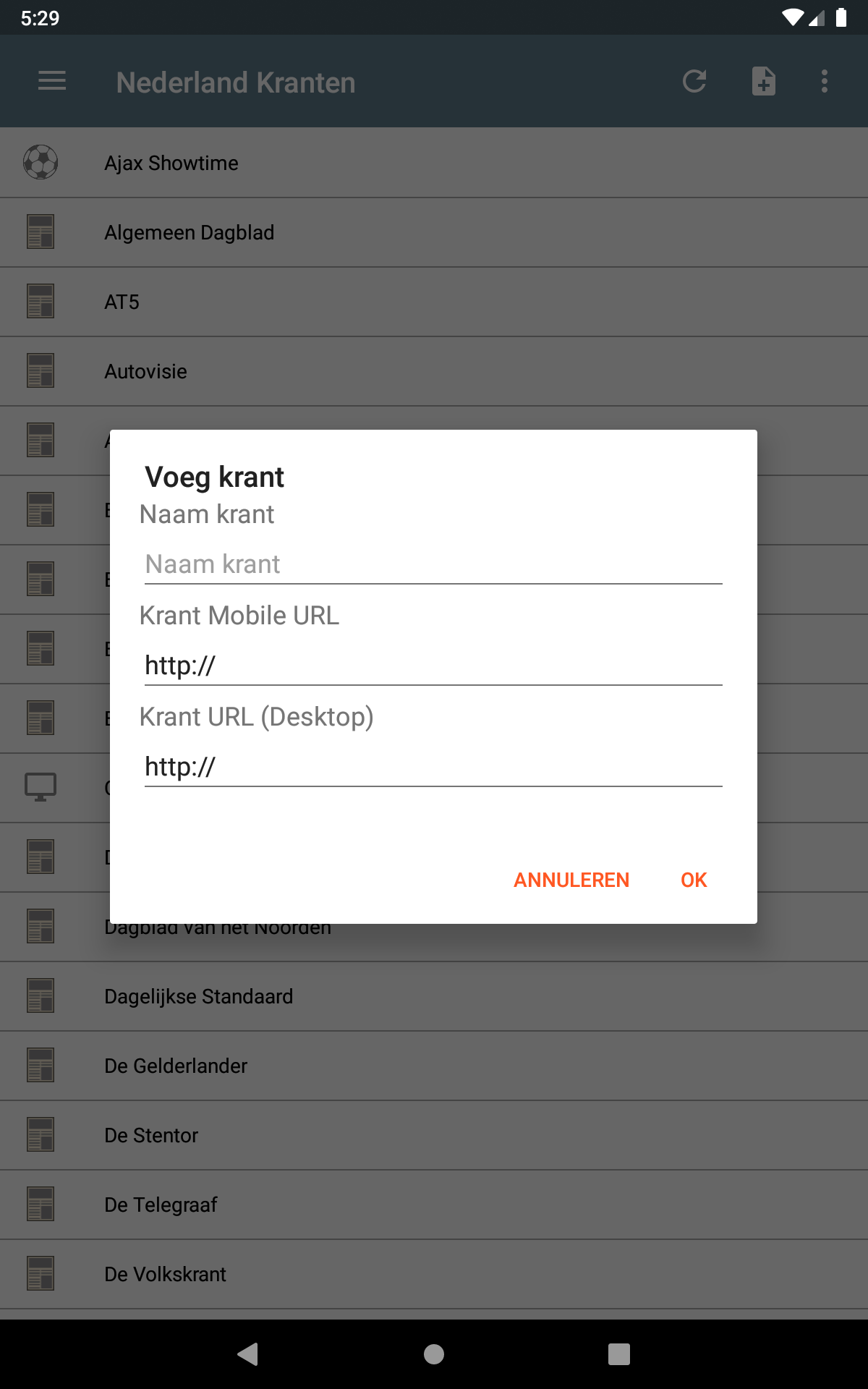
Task: Tap the refresh icon in toolbar
Action: tap(694, 81)
